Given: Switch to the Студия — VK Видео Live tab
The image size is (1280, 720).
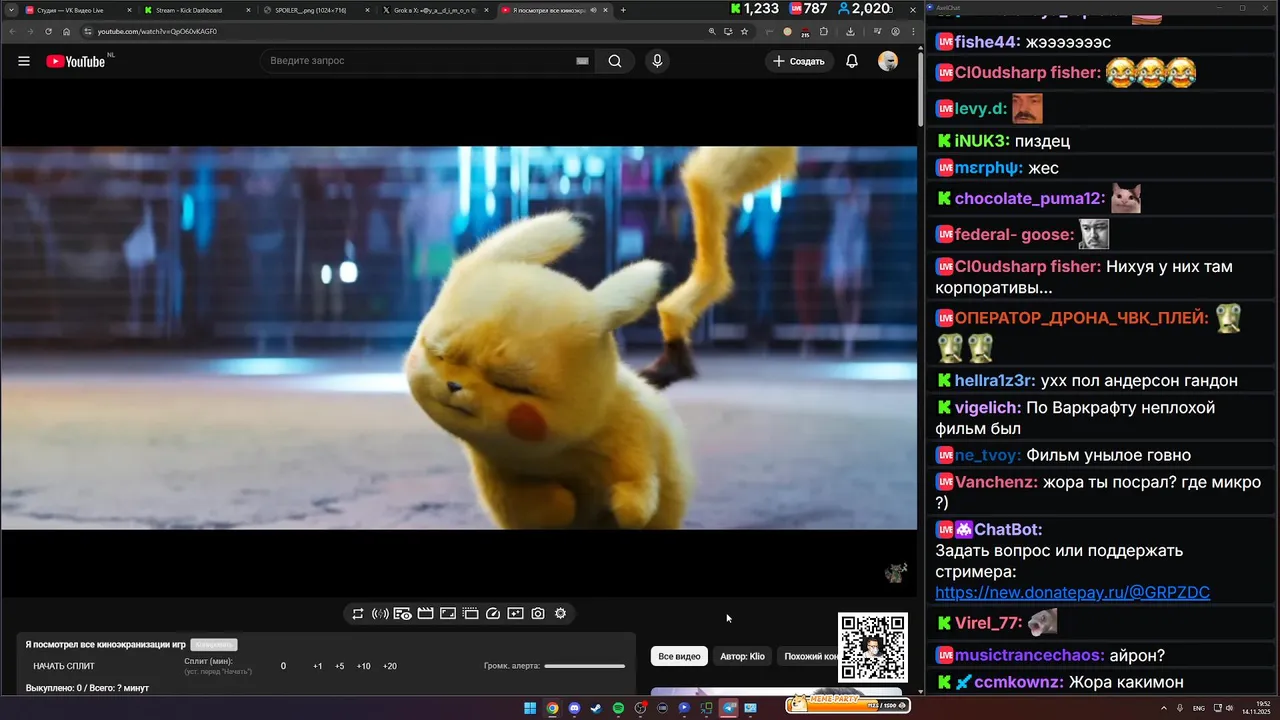Looking at the screenshot, I should tap(78, 10).
